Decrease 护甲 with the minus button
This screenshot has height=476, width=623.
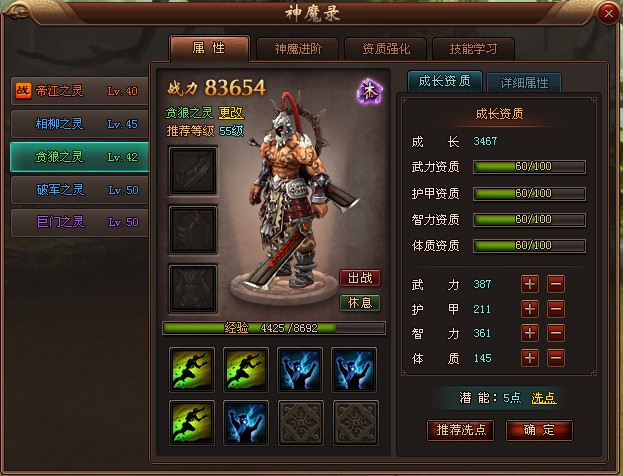555,309
